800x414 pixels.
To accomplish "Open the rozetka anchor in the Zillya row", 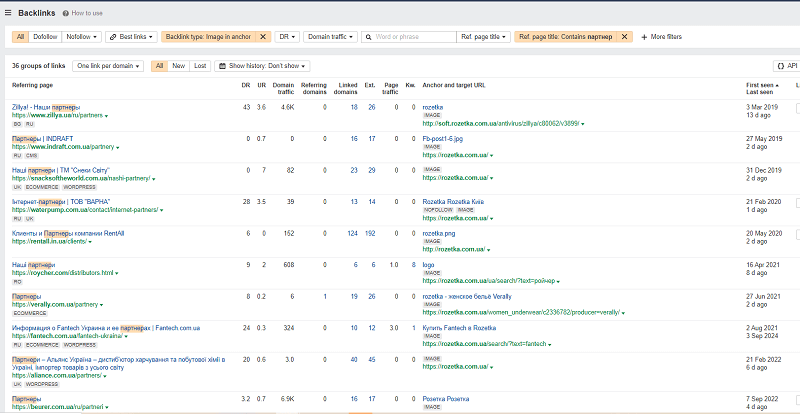I will coord(433,107).
